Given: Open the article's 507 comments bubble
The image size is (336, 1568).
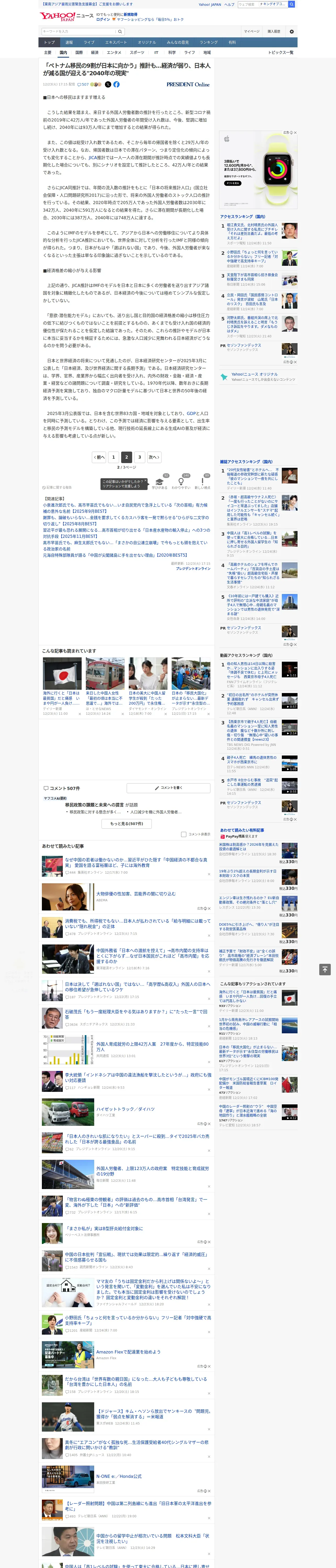Looking at the screenshot, I should [83, 85].
